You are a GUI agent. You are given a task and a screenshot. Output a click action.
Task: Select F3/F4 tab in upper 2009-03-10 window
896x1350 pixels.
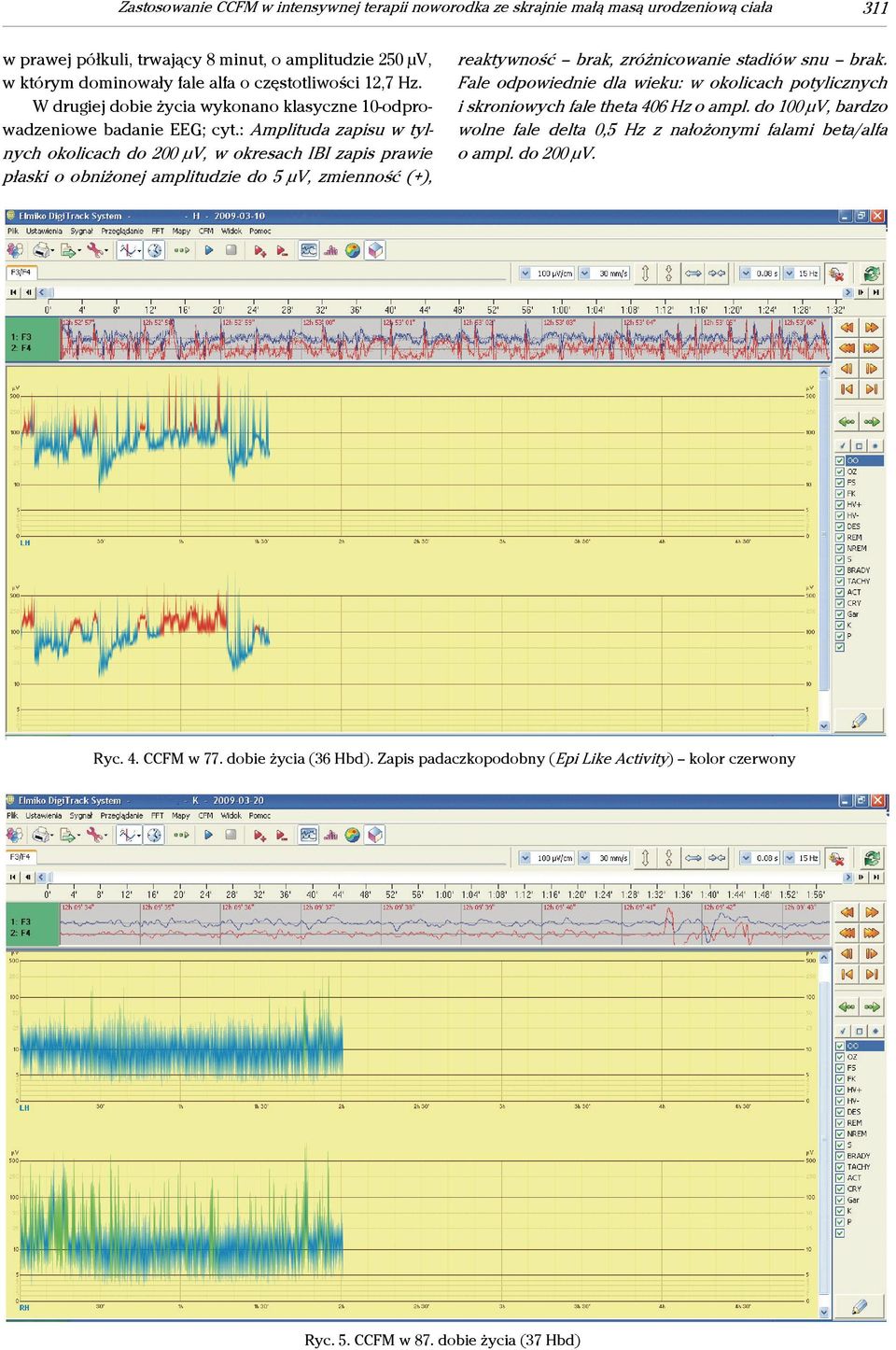(21, 273)
